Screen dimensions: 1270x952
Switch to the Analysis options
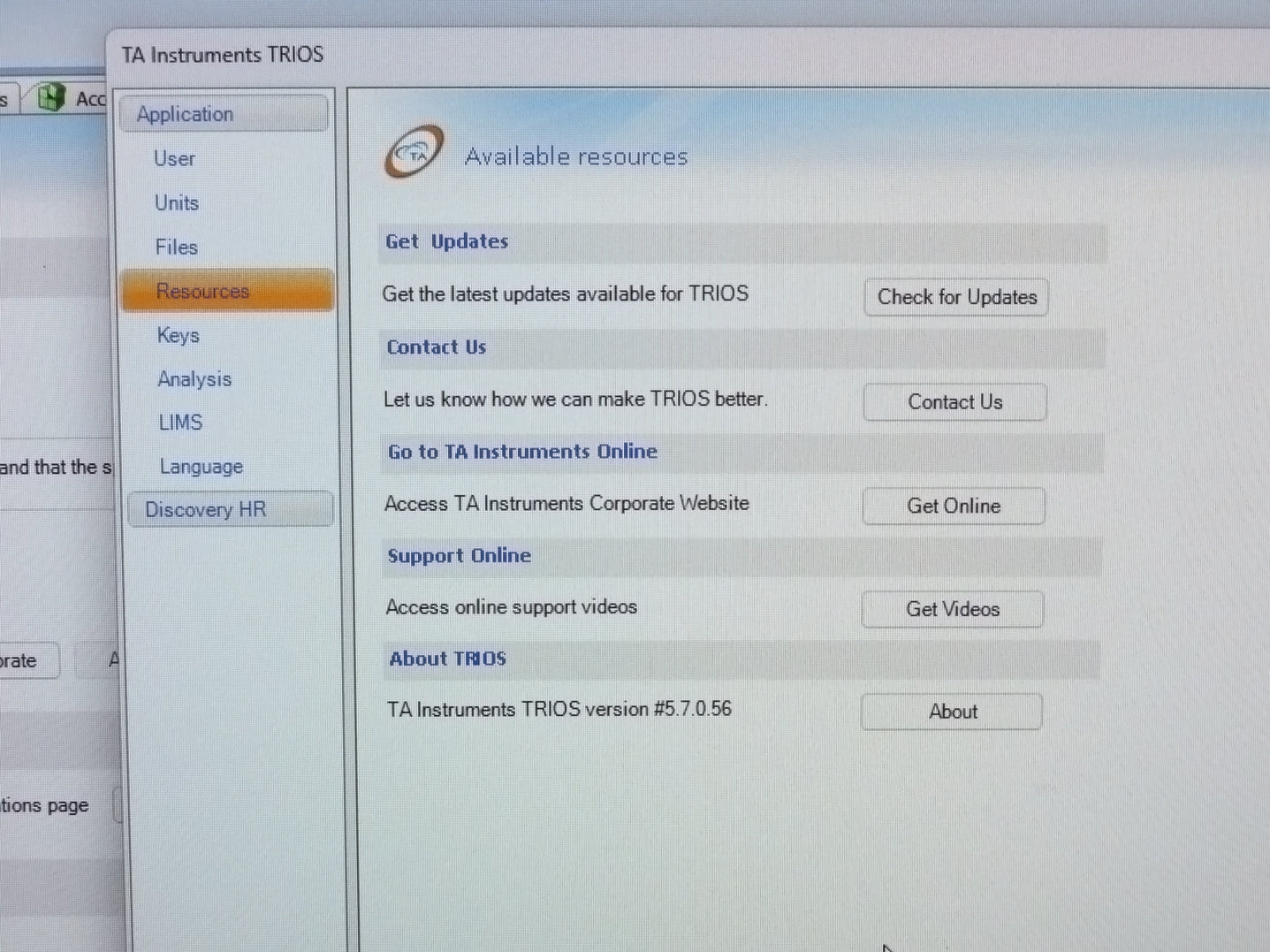point(194,379)
